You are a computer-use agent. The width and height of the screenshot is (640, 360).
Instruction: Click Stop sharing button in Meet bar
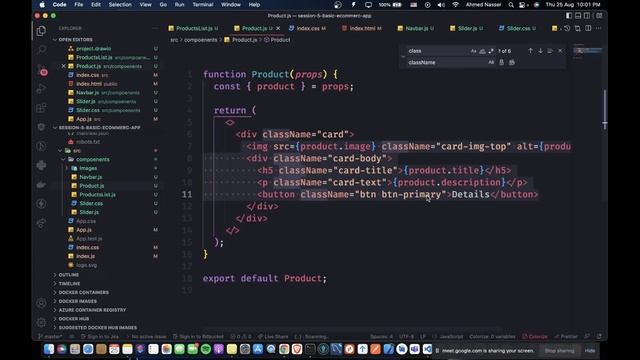tap(559, 351)
